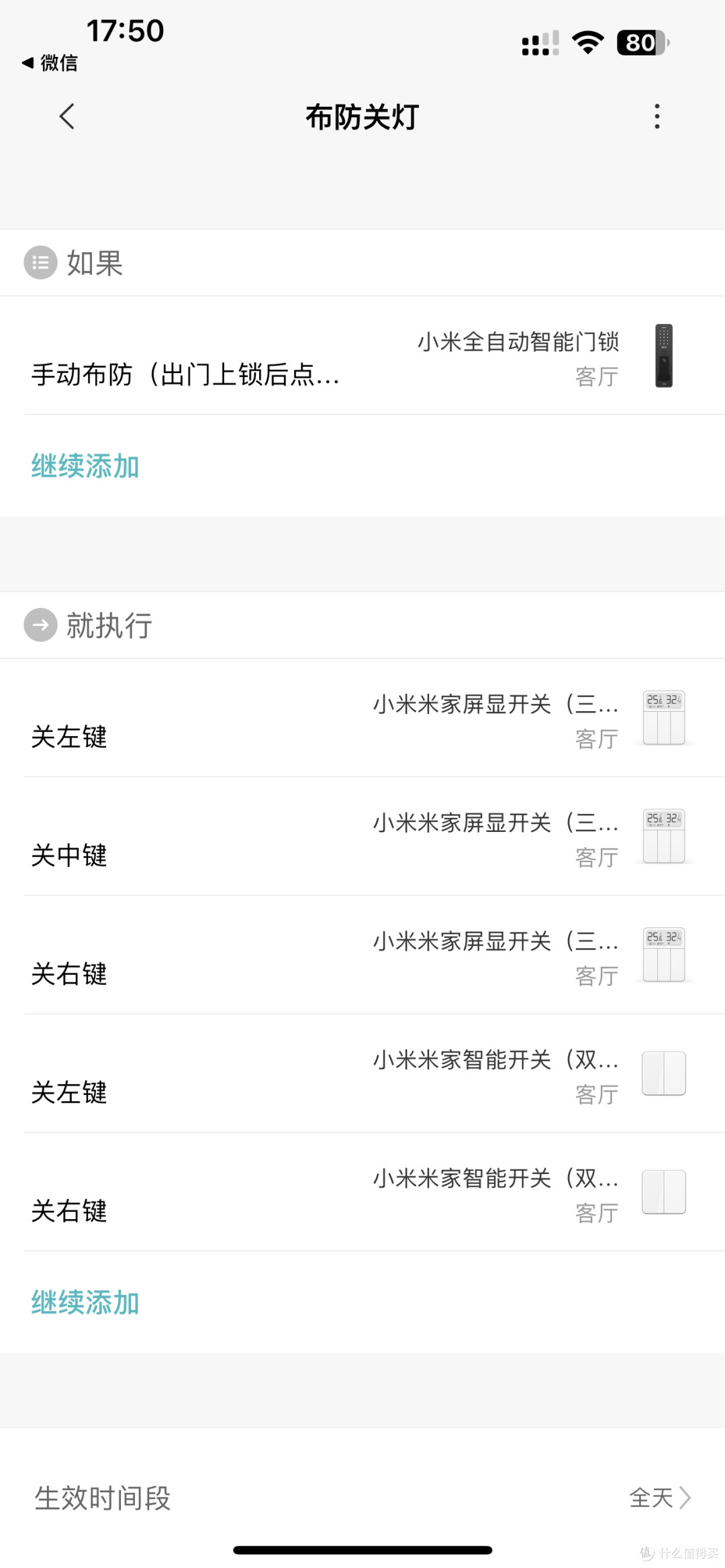
Task: Open the 手动布防 trigger condition
Action: point(186,374)
